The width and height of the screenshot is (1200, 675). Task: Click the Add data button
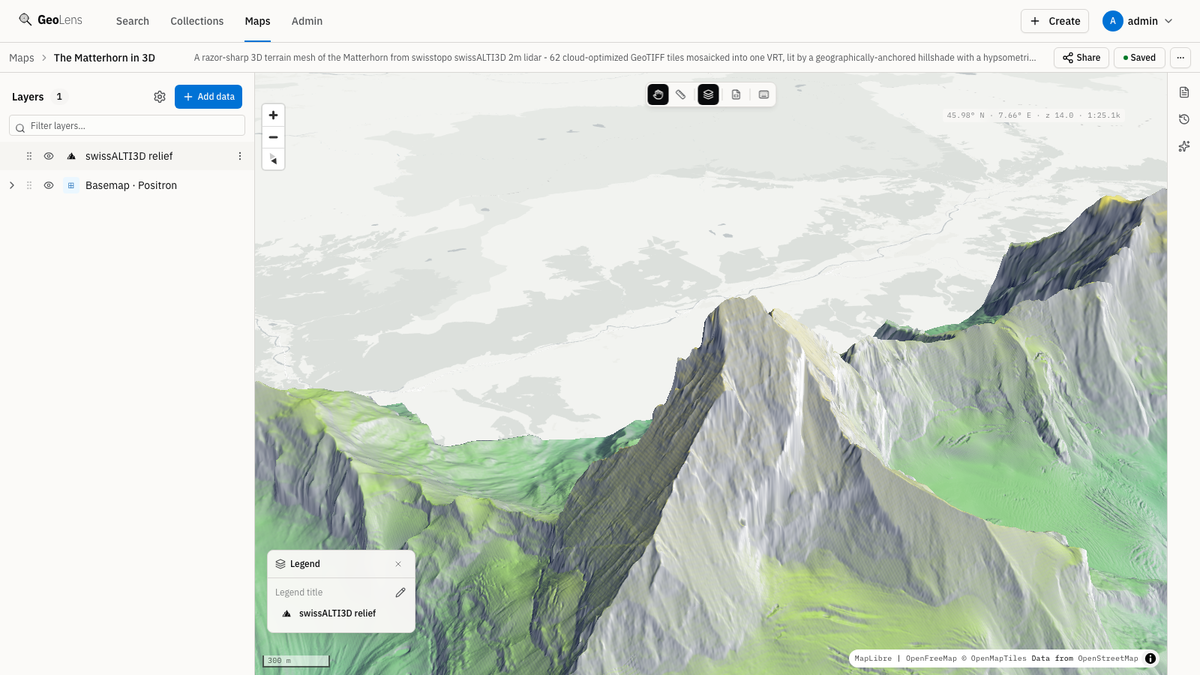(208, 97)
